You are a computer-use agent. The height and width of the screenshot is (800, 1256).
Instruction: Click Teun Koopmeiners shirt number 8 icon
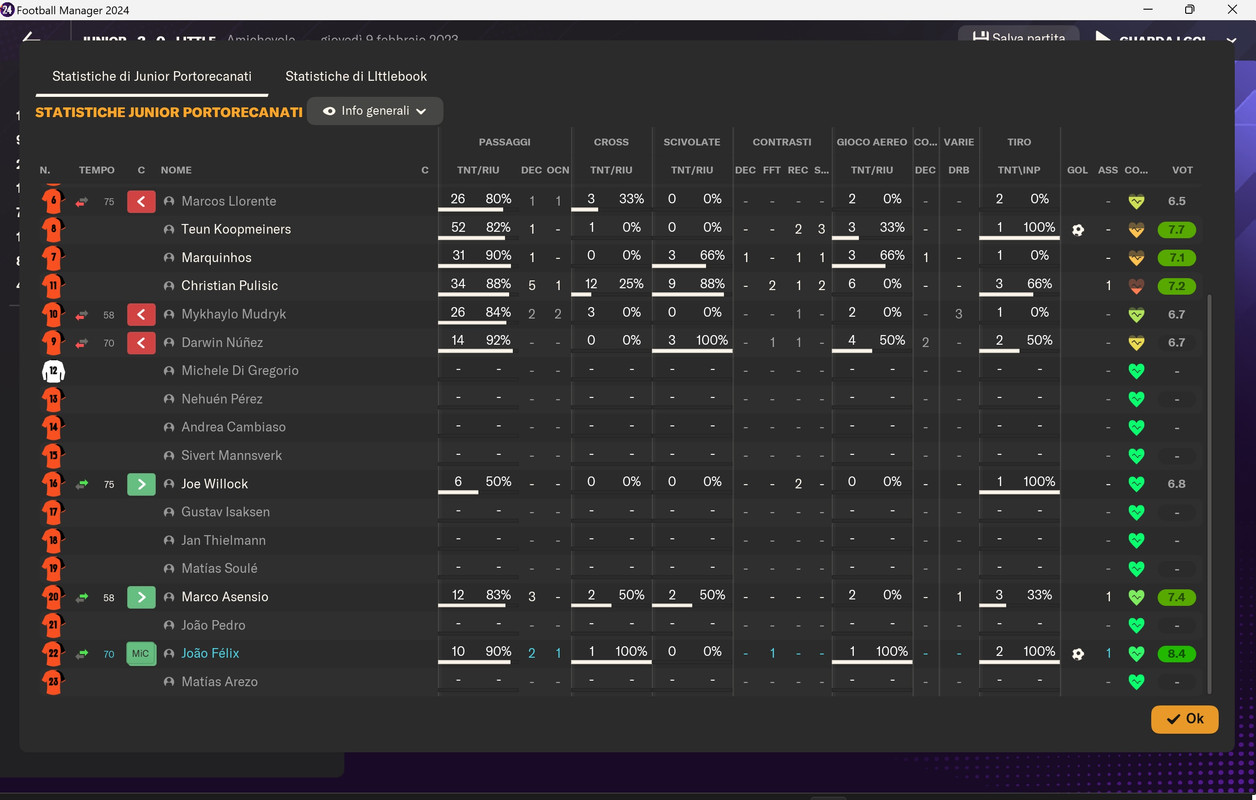[x=53, y=230]
